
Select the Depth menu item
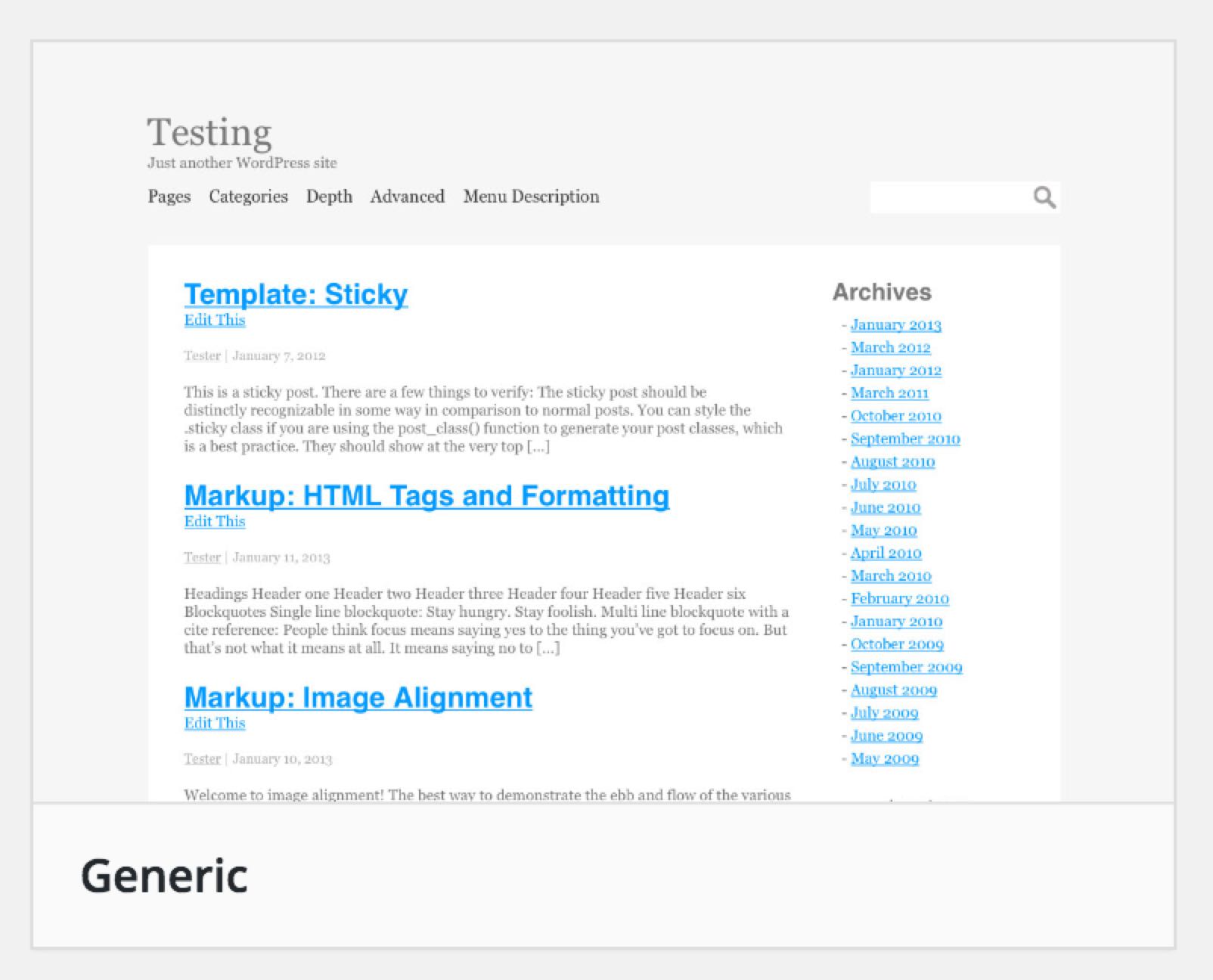click(x=329, y=197)
